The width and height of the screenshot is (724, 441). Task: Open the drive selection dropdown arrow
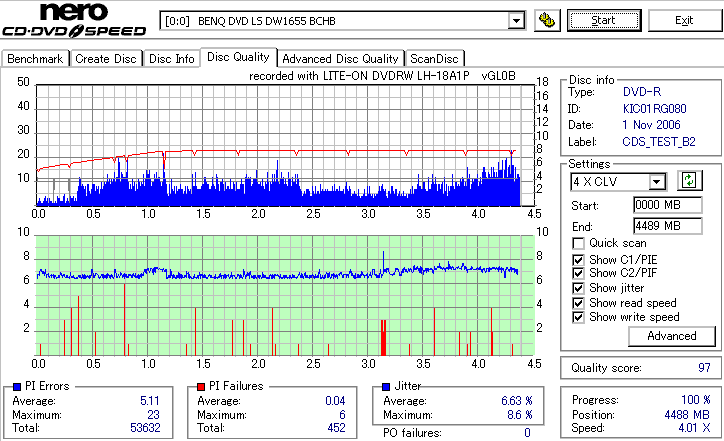pos(516,21)
